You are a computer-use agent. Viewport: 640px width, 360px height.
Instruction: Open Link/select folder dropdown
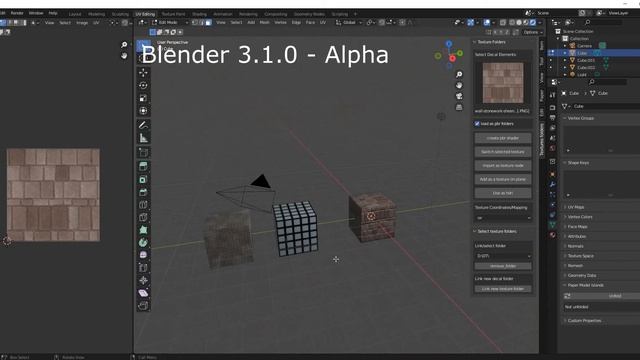[503, 256]
